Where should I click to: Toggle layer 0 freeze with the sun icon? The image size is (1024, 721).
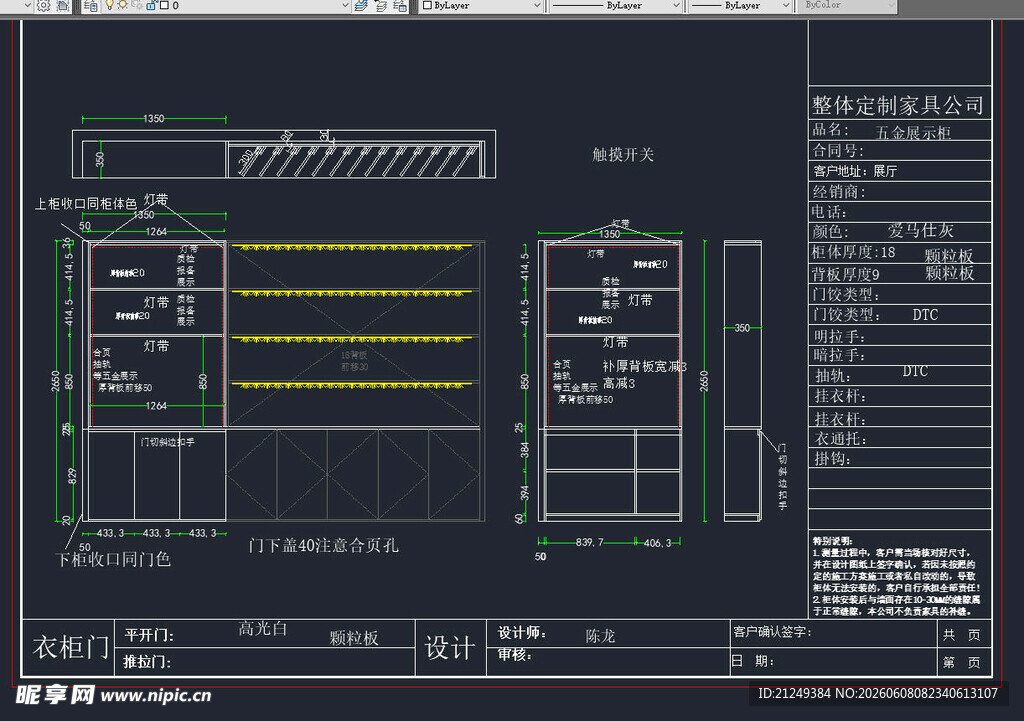pos(122,5)
